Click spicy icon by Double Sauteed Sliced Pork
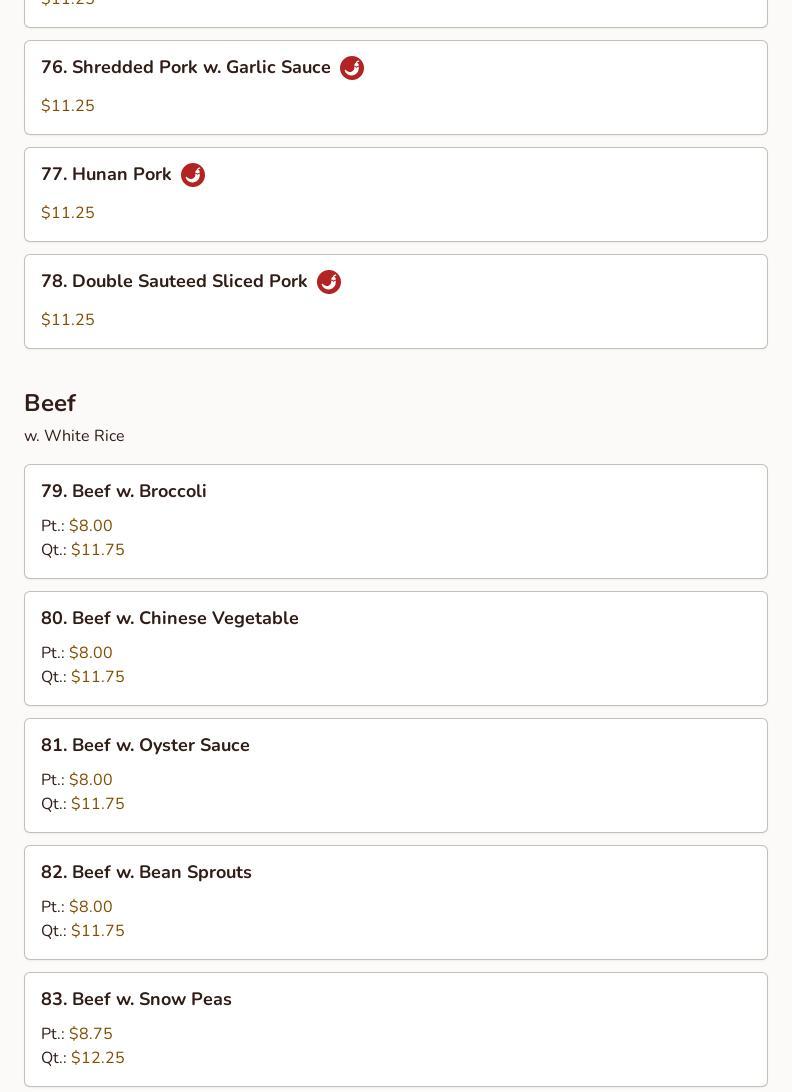This screenshot has width=792, height=1092. click(x=329, y=282)
